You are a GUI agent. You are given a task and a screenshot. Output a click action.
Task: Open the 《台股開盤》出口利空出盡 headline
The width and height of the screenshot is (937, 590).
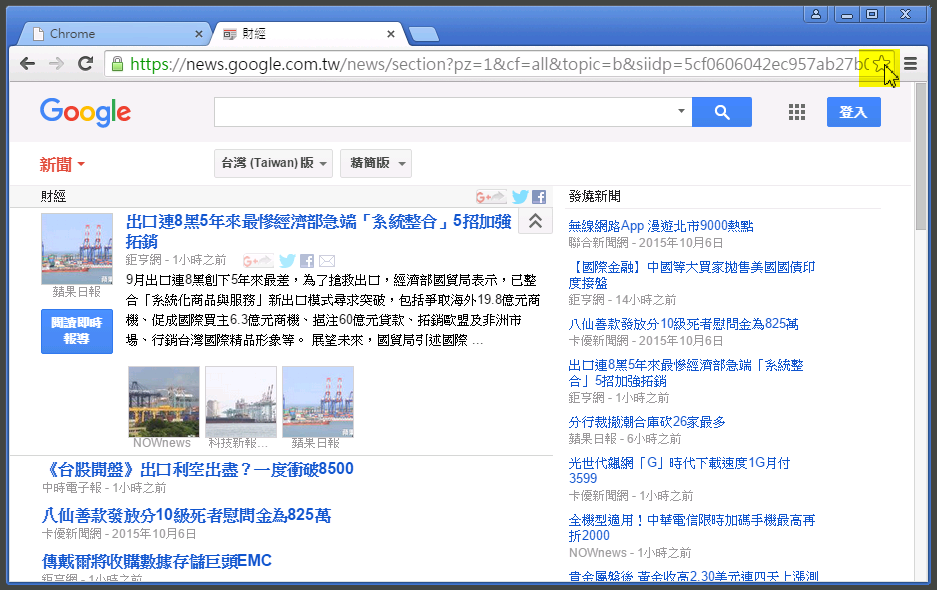(x=198, y=469)
